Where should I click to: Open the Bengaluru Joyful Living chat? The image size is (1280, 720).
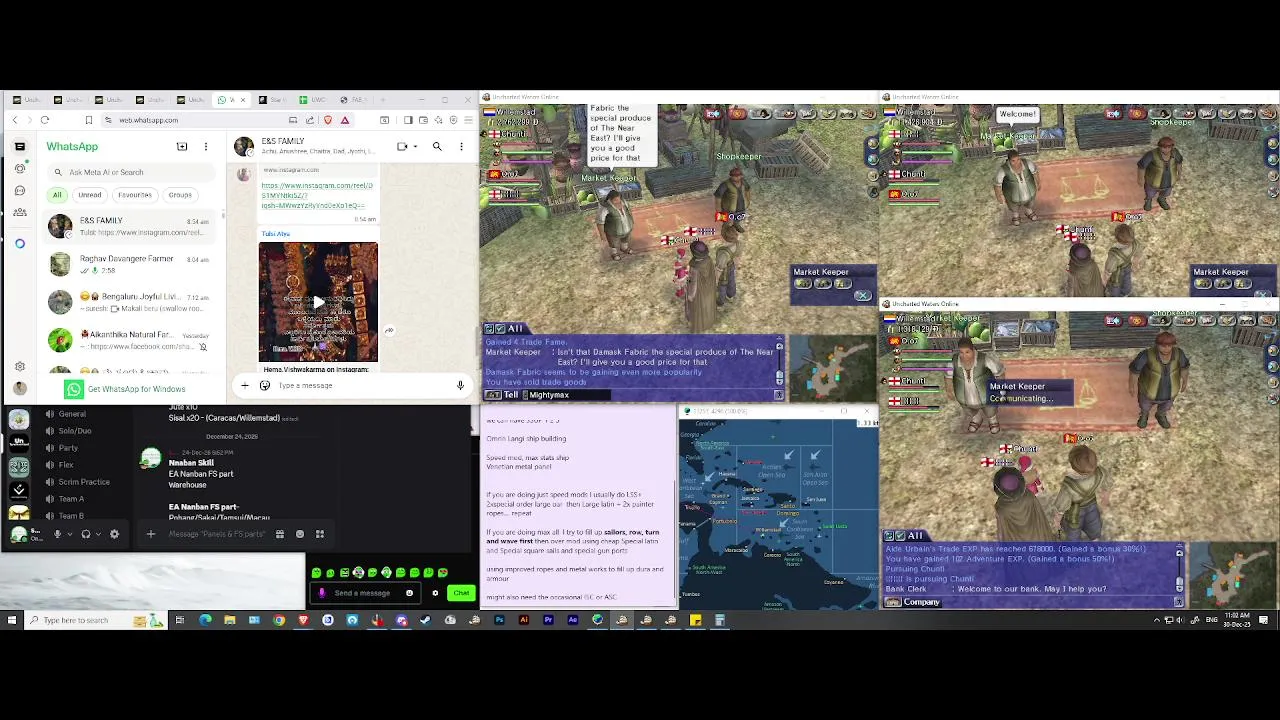[x=130, y=302]
